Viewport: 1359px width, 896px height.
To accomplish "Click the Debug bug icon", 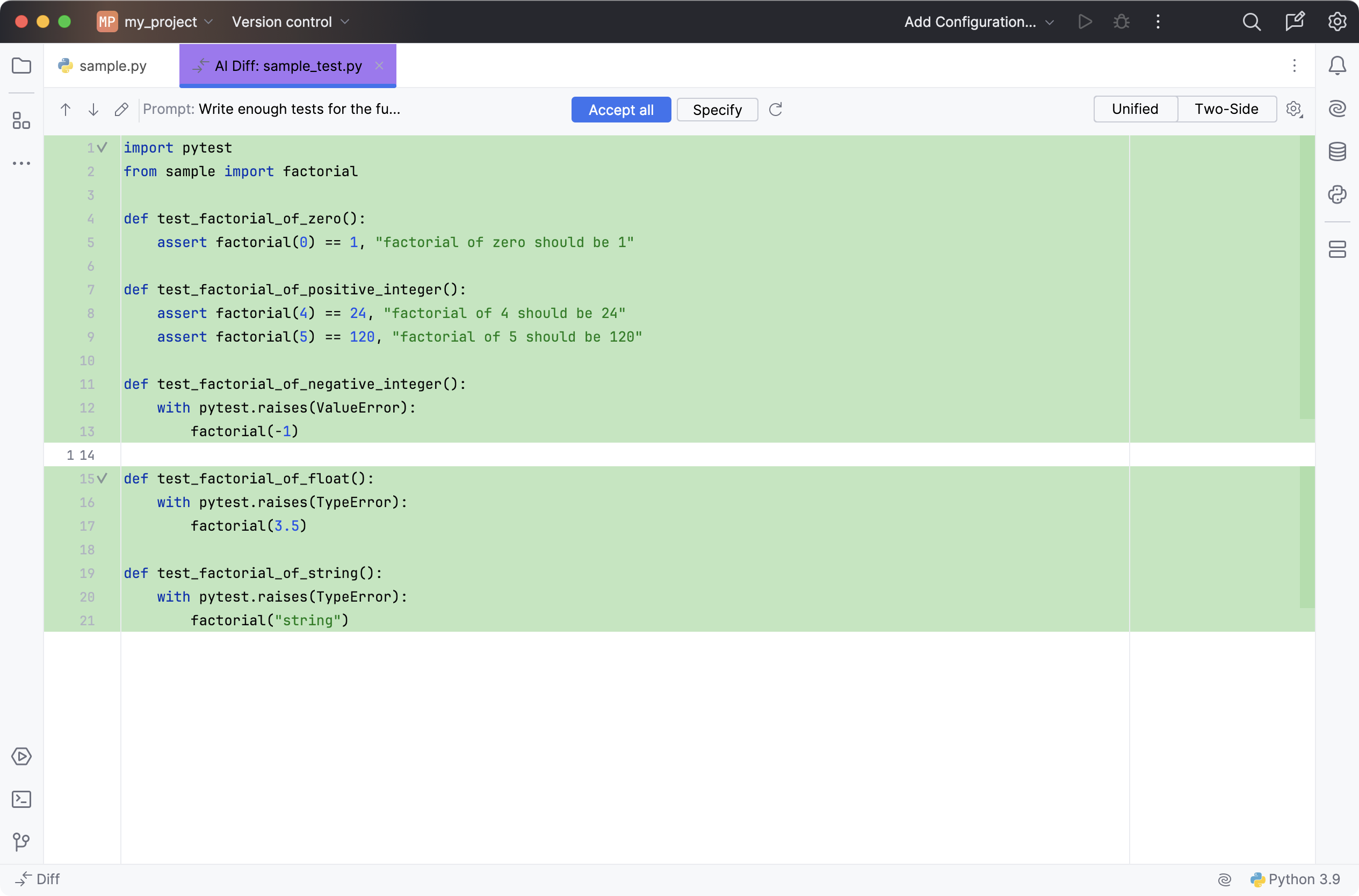I will coord(1122,21).
